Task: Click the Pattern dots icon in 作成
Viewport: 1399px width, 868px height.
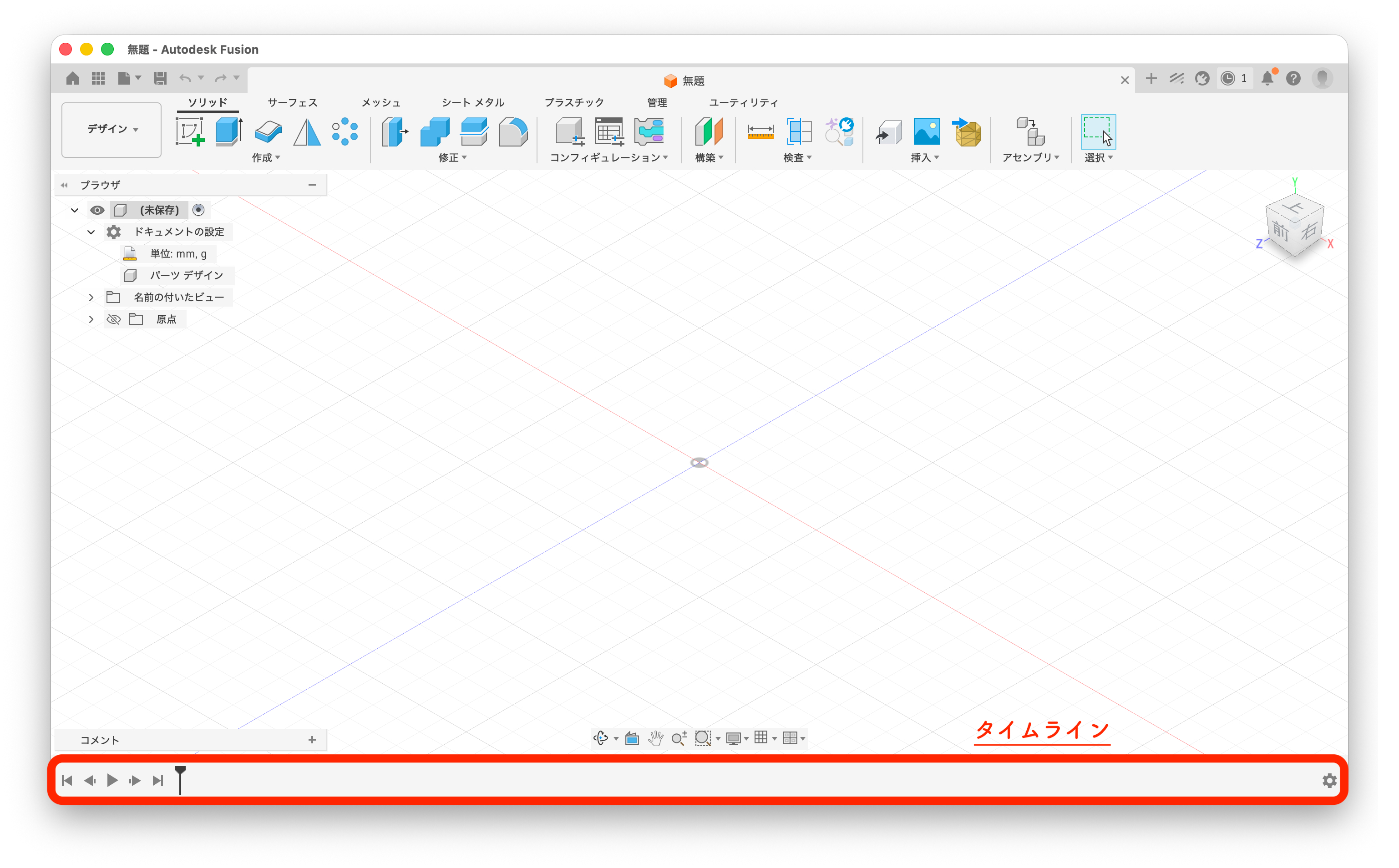Action: point(345,131)
